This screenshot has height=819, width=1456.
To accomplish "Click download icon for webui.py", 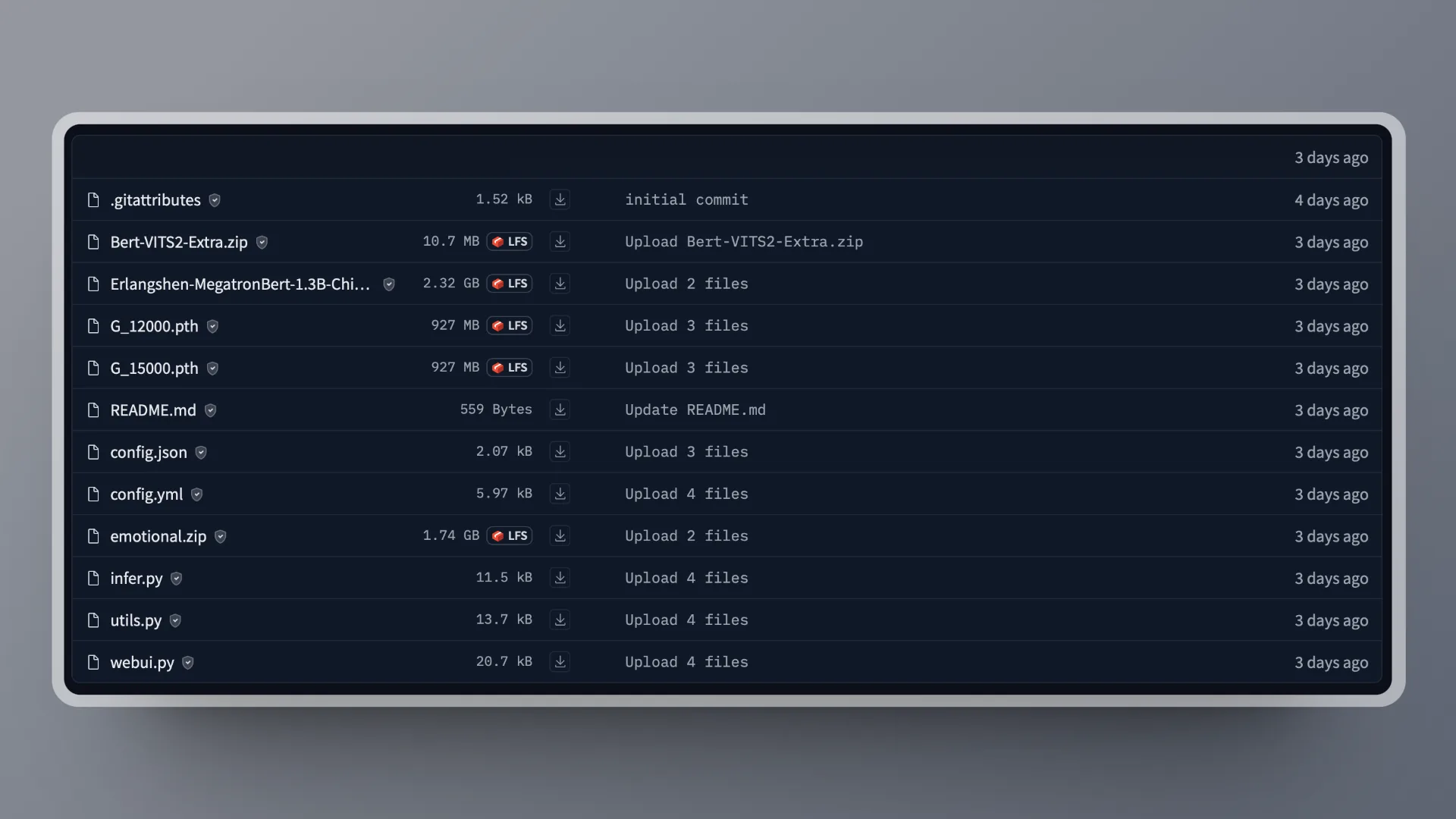I will click(560, 662).
